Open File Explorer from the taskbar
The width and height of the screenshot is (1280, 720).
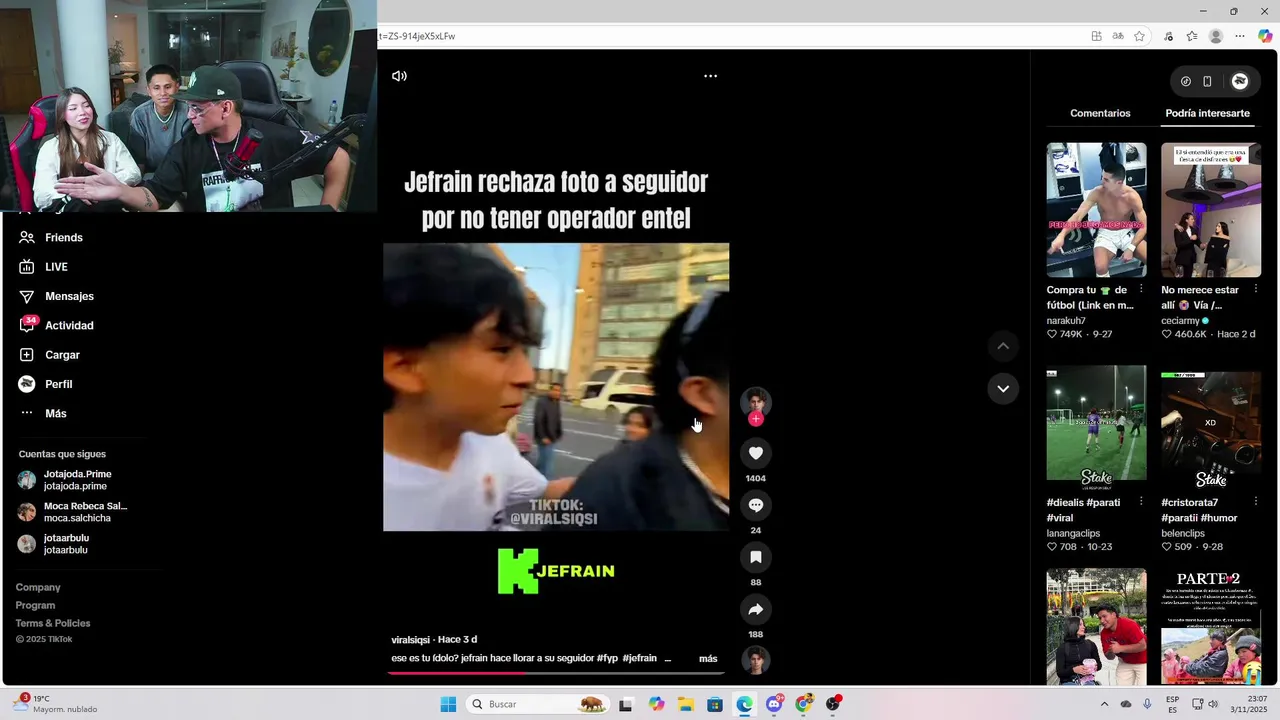pyautogui.click(x=685, y=704)
